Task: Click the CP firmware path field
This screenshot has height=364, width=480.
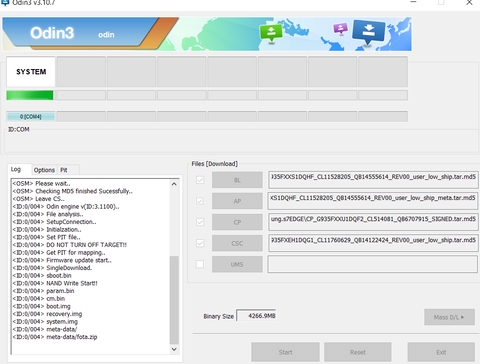Action: point(373,222)
